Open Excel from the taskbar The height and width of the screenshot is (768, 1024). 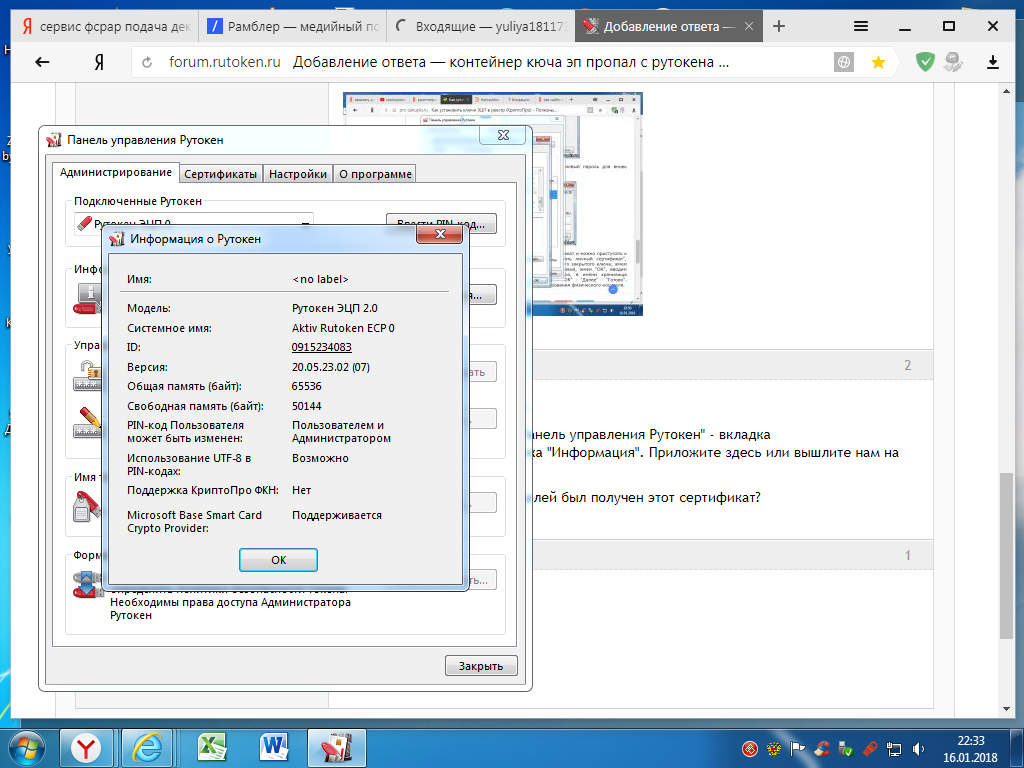coord(211,746)
